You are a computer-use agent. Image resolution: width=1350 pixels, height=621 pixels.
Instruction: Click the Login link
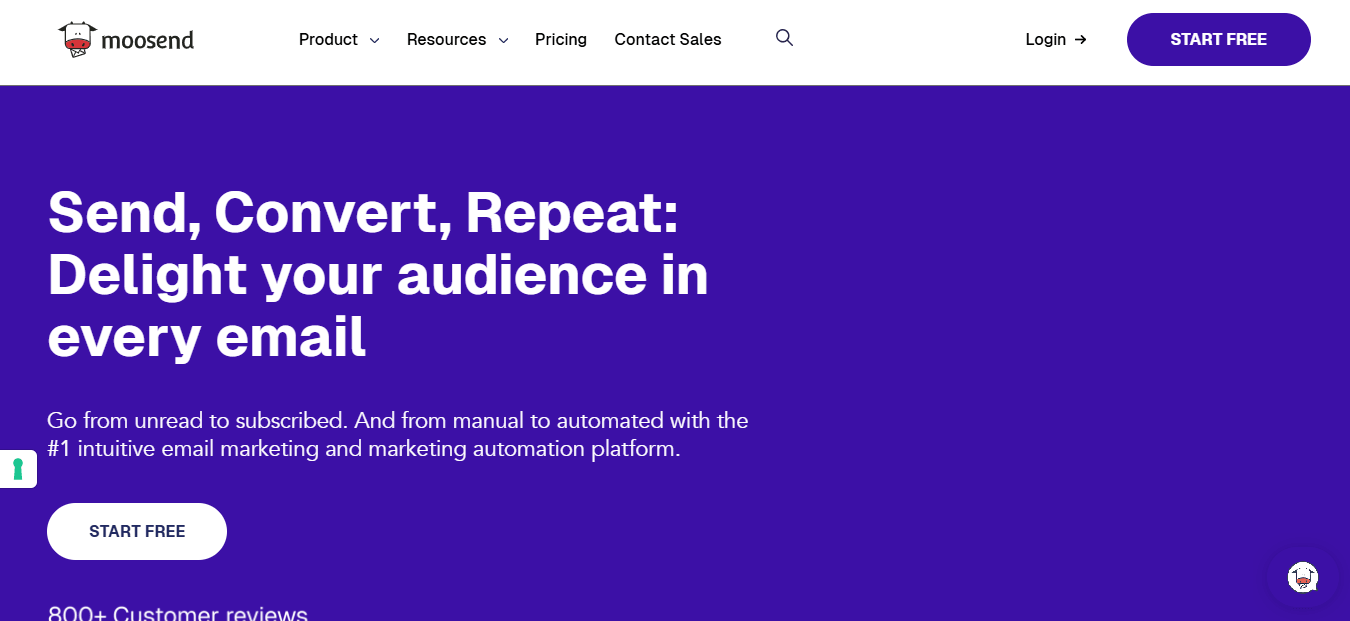[1046, 40]
